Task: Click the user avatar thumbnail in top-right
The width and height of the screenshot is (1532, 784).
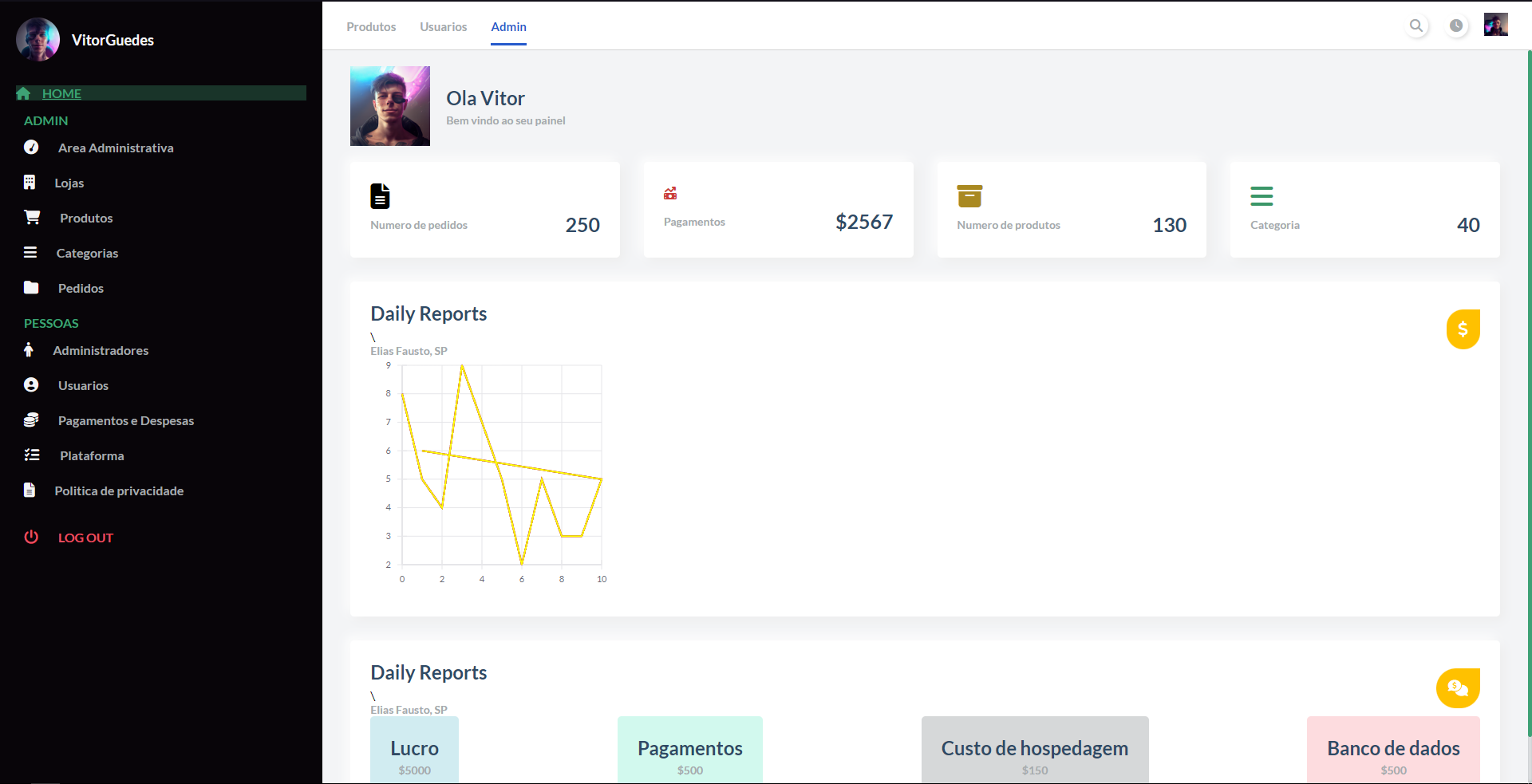Action: point(1495,25)
